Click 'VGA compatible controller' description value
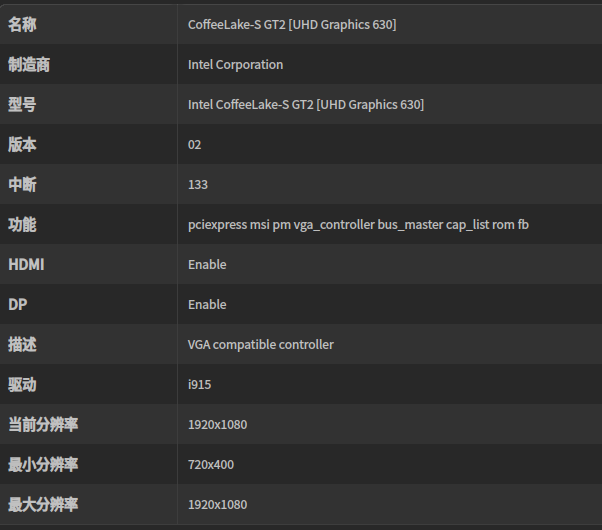 coord(261,344)
